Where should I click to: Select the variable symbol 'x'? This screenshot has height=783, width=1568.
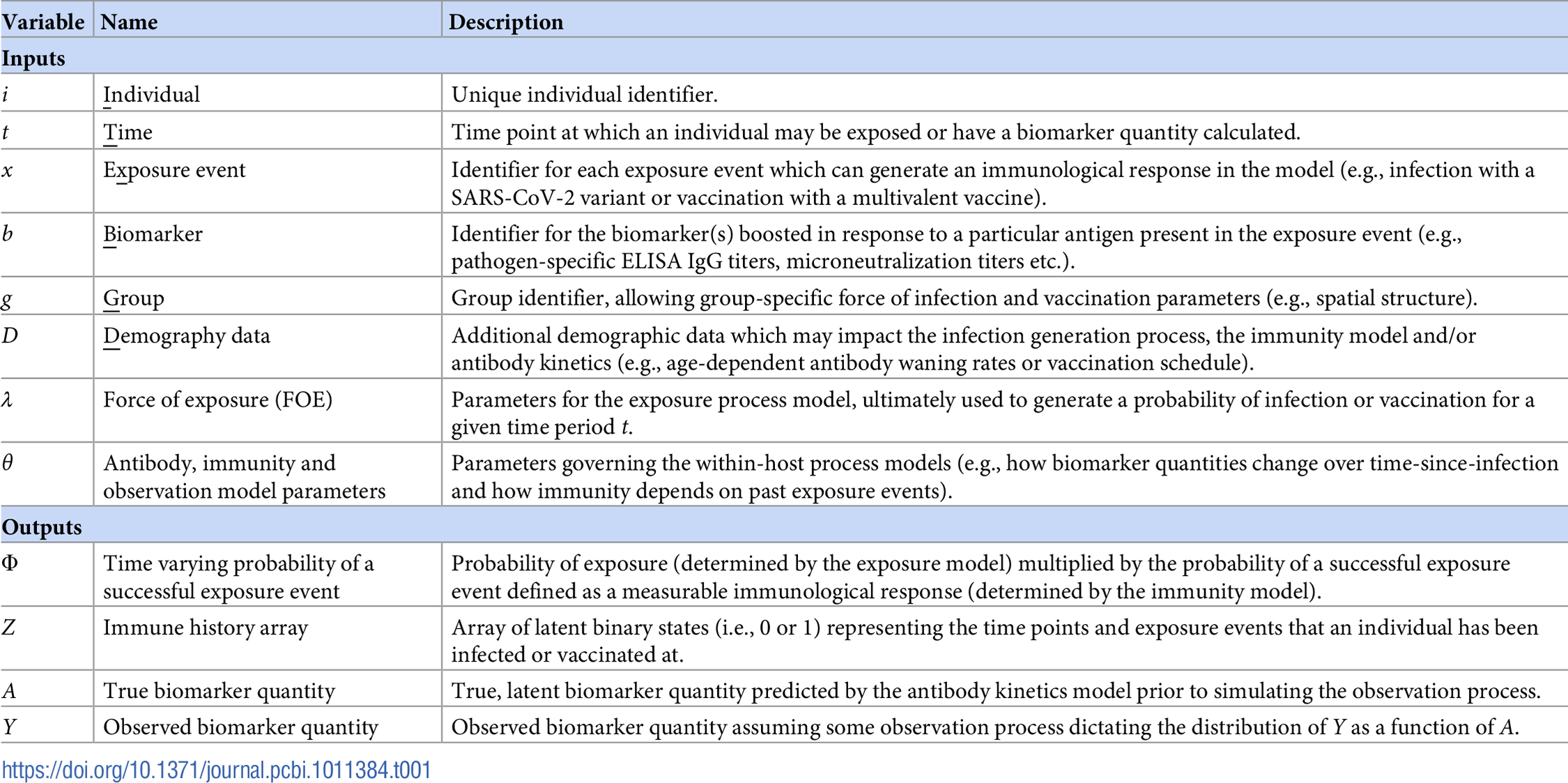tap(8, 170)
